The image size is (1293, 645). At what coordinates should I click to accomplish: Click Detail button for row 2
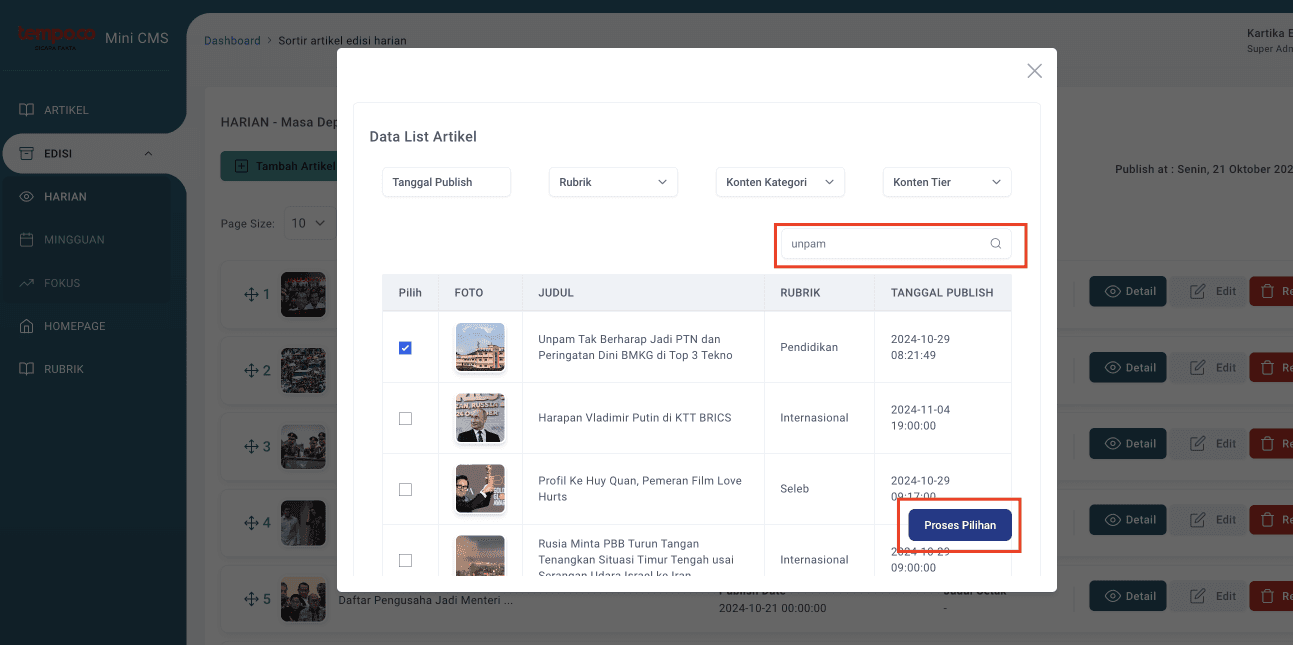point(1130,368)
